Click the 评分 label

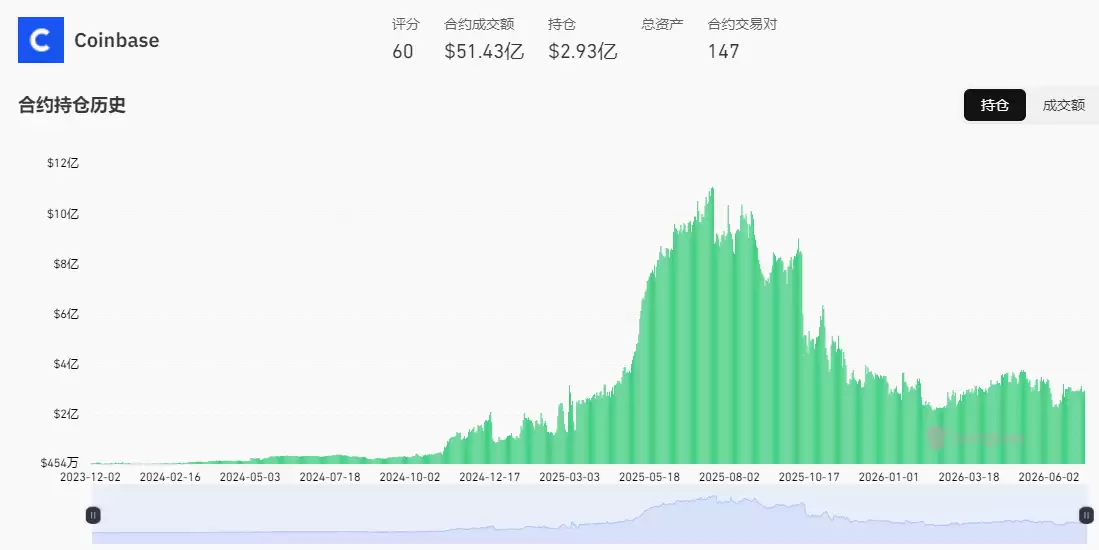pos(405,24)
